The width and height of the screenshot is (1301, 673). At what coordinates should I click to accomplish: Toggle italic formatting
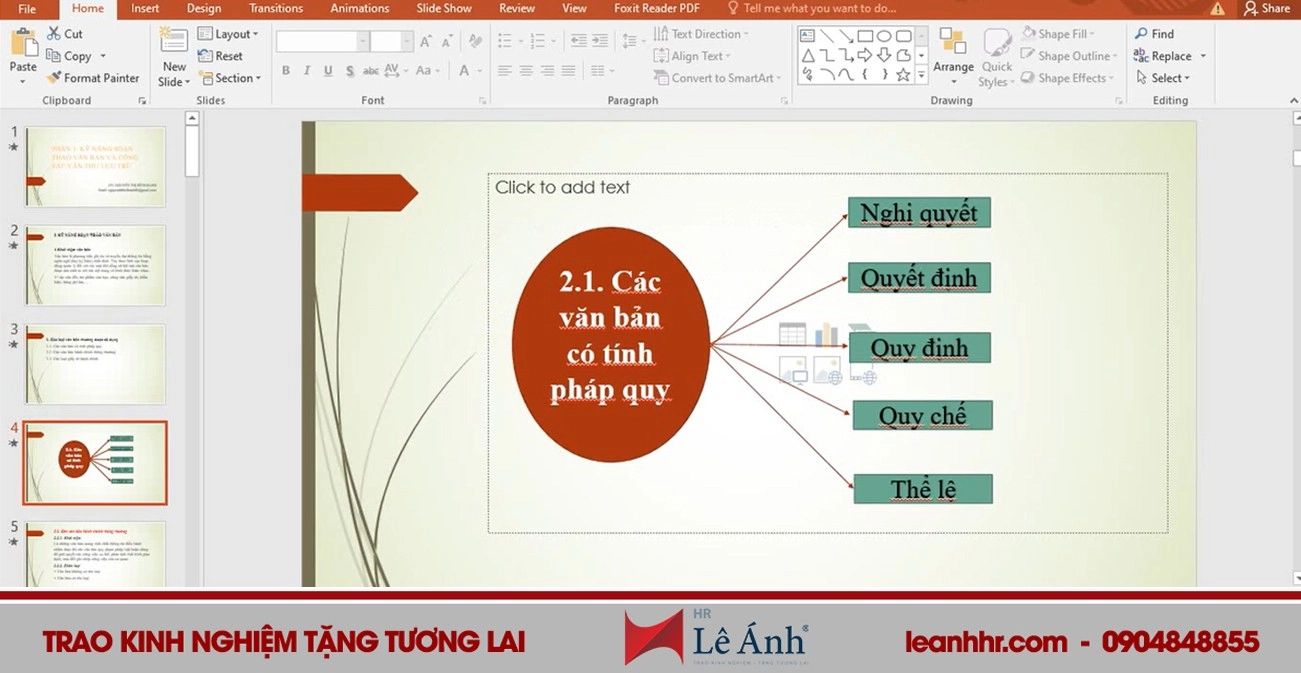pyautogui.click(x=307, y=70)
